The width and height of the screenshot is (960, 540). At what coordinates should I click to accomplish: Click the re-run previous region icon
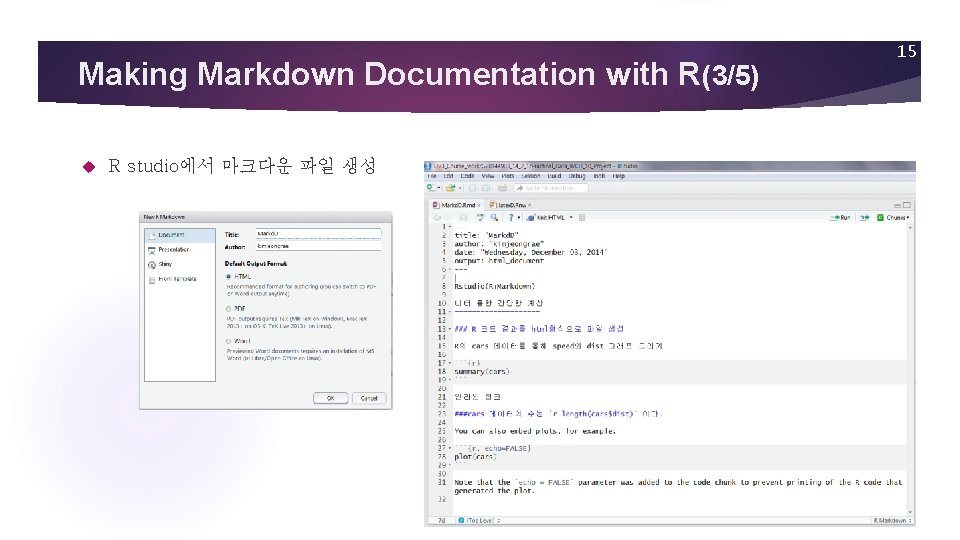[864, 217]
